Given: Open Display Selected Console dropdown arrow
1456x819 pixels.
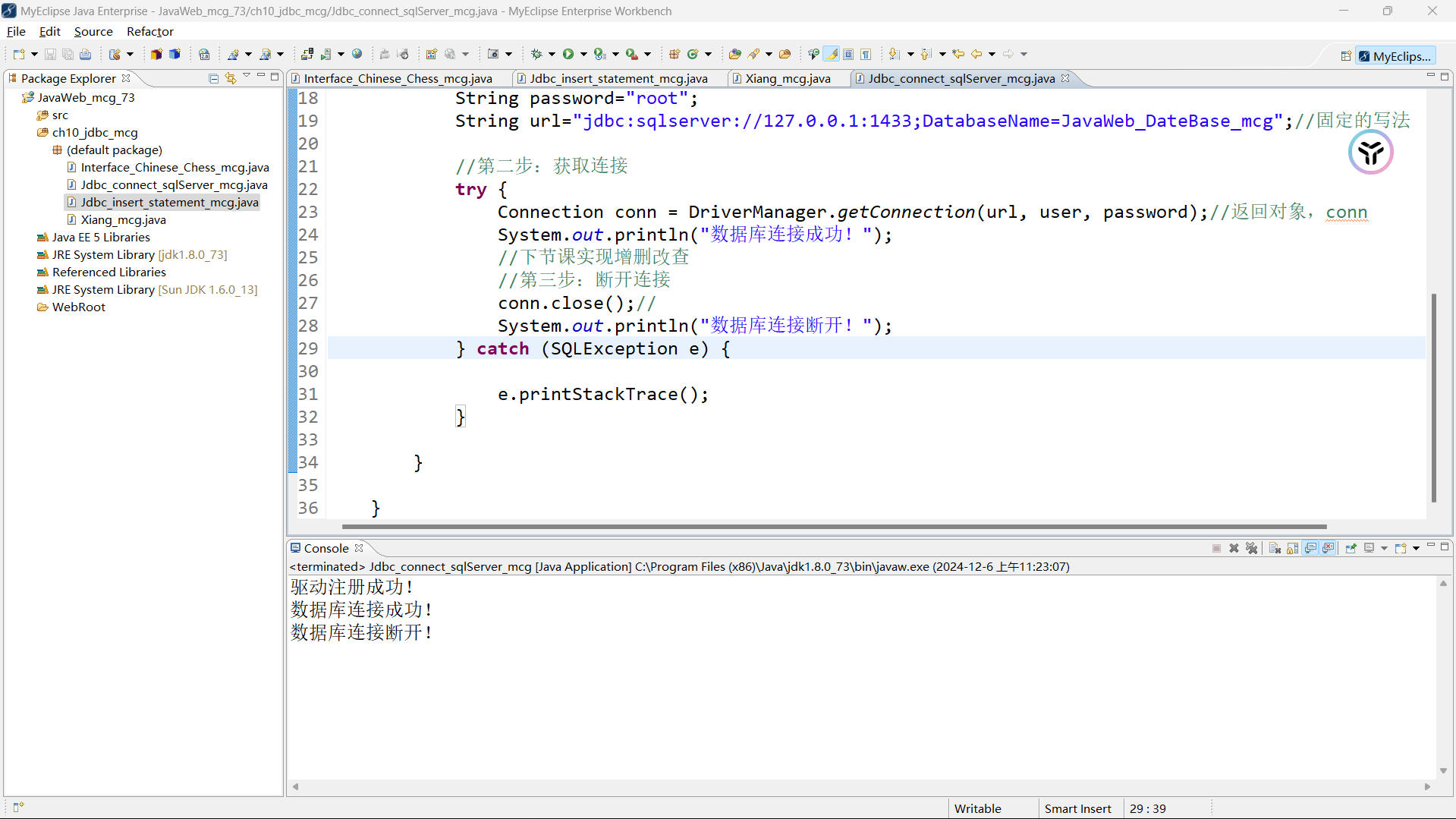Looking at the screenshot, I should (1384, 548).
